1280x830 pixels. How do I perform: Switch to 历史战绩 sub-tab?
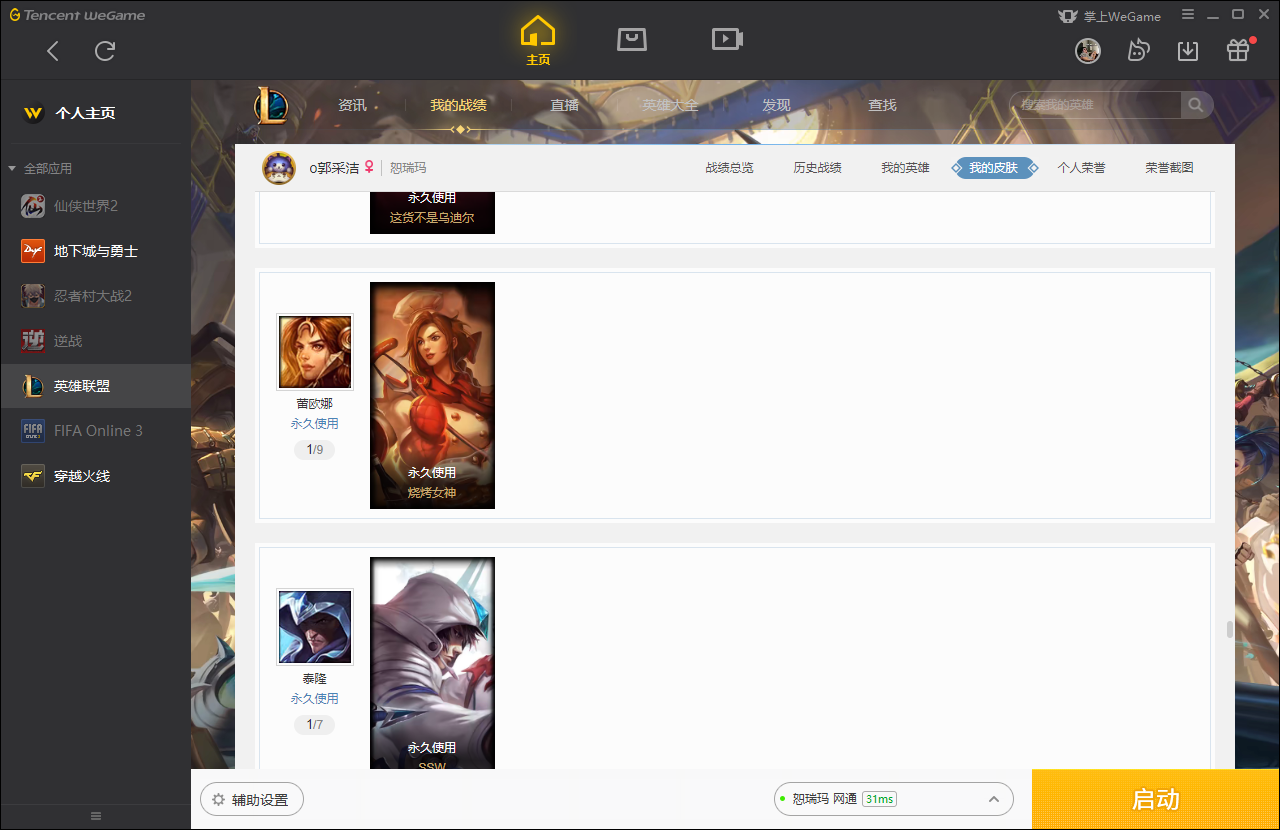pyautogui.click(x=817, y=168)
